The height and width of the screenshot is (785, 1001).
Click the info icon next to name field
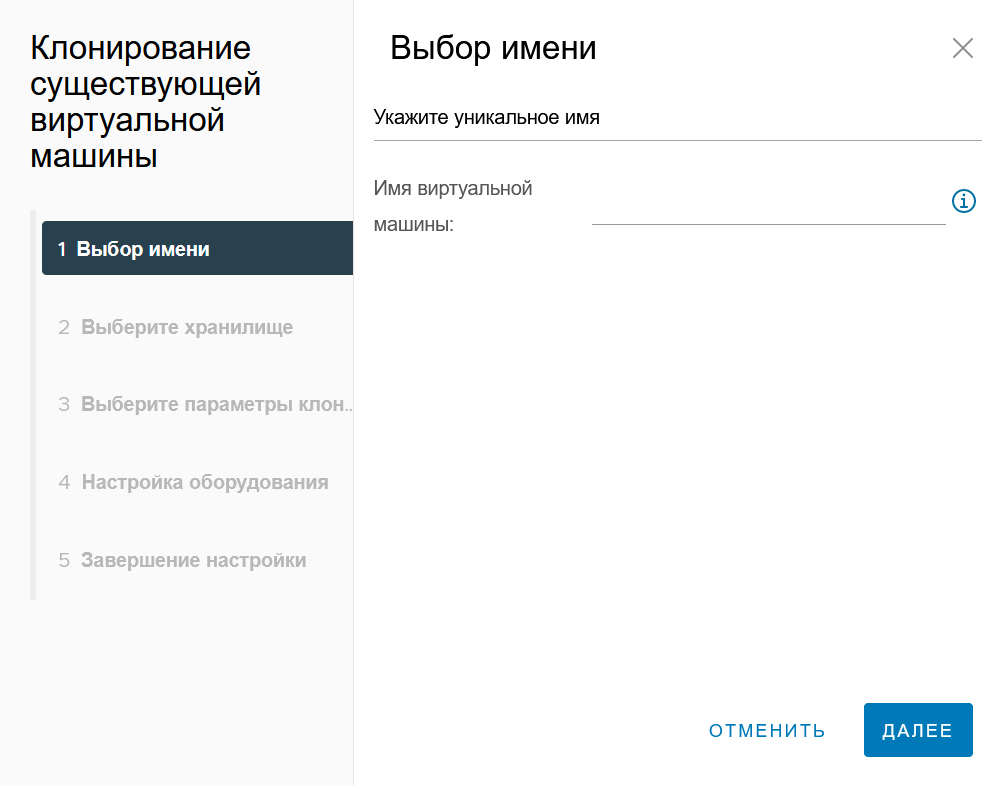point(963,201)
